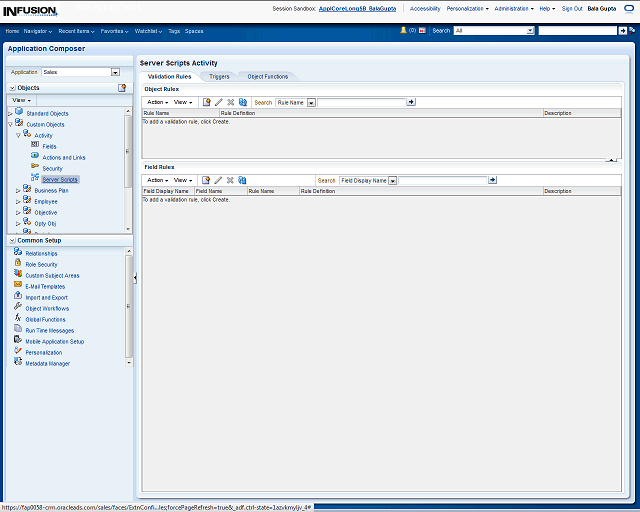The height and width of the screenshot is (512, 640).
Task: Collapse the Custom Objects tree node
Action: click(x=10, y=124)
